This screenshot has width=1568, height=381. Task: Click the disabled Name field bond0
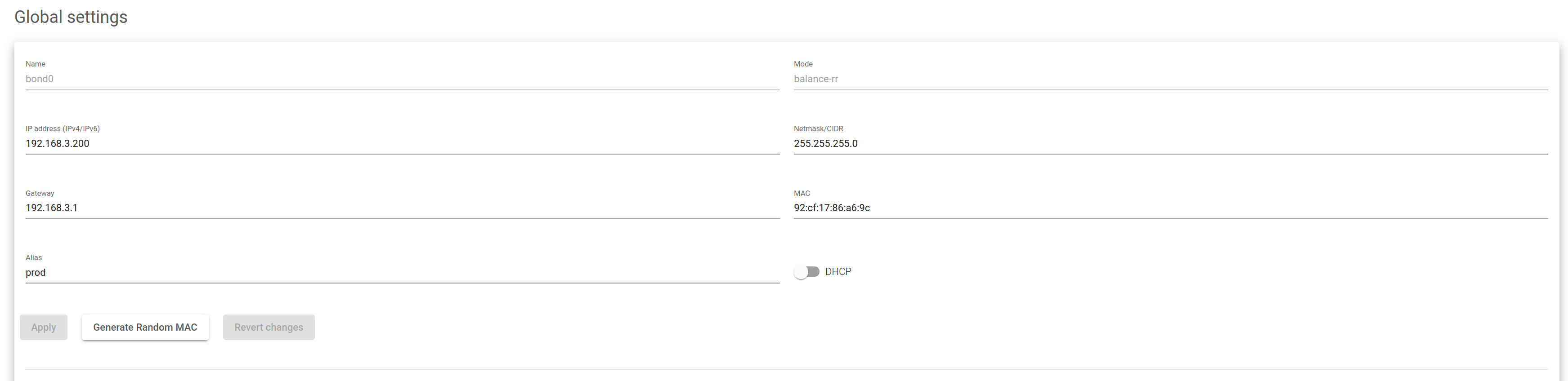pyautogui.click(x=403, y=79)
